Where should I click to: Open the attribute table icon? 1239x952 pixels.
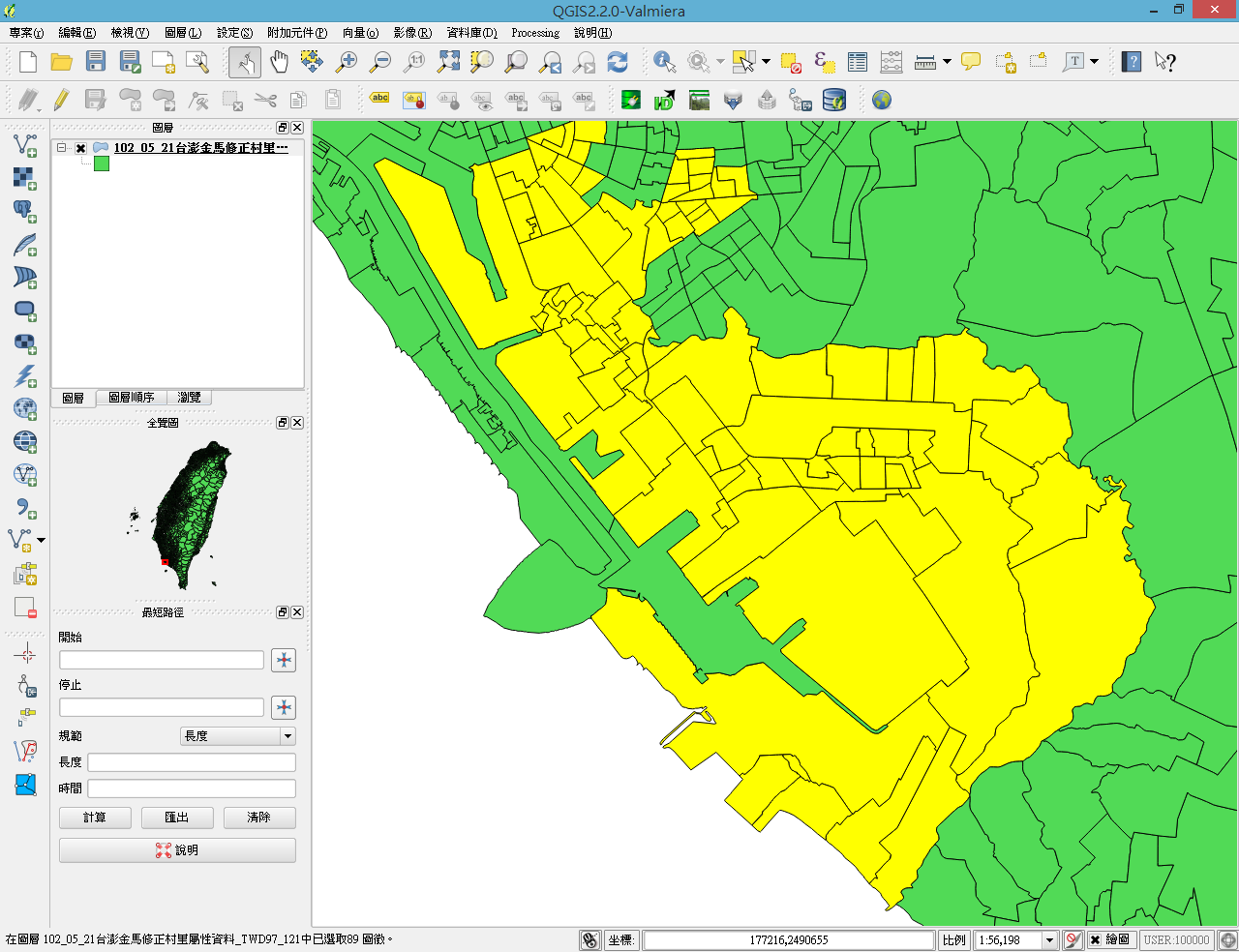point(858,62)
